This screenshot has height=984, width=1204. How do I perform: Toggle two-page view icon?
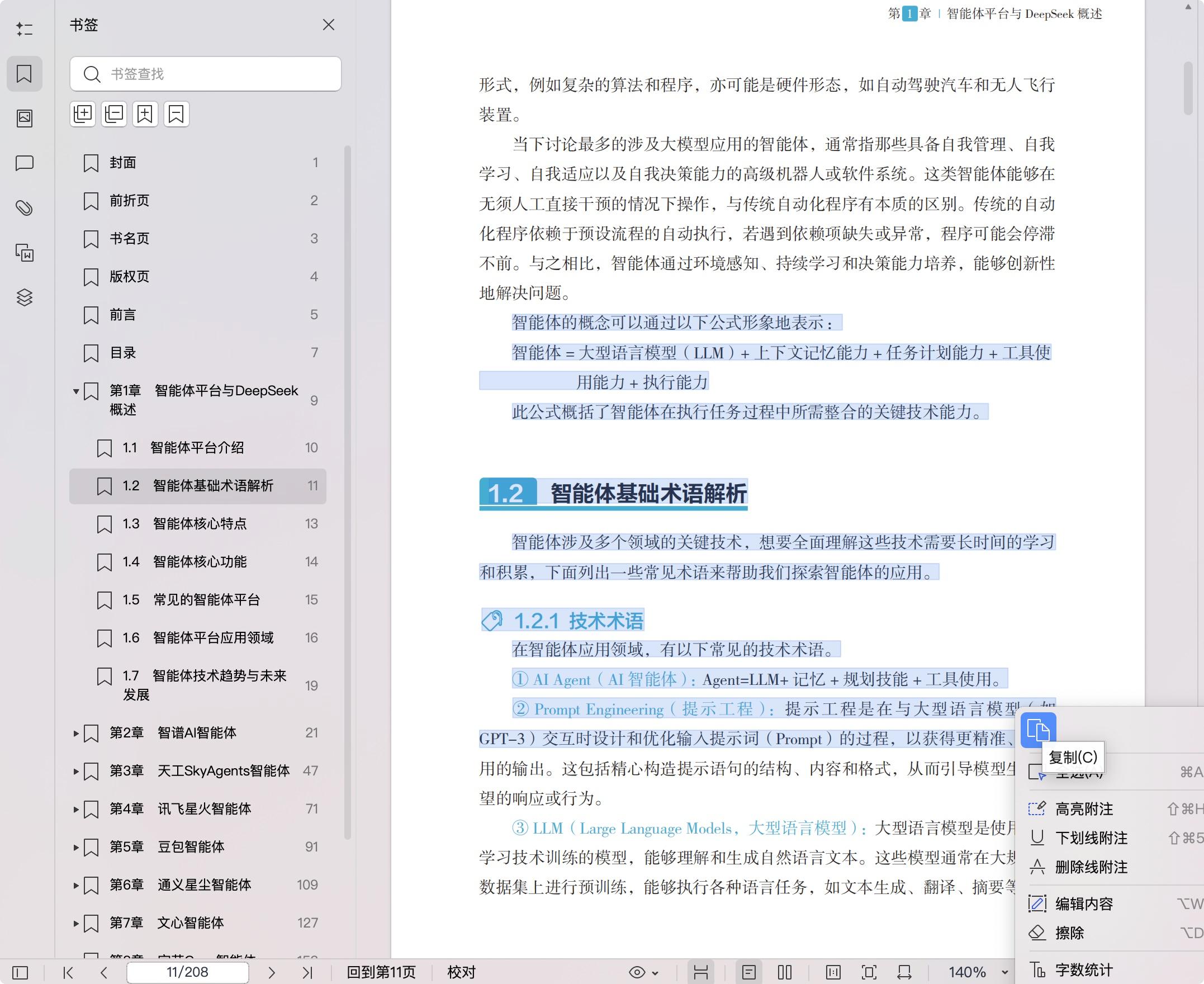(x=785, y=973)
